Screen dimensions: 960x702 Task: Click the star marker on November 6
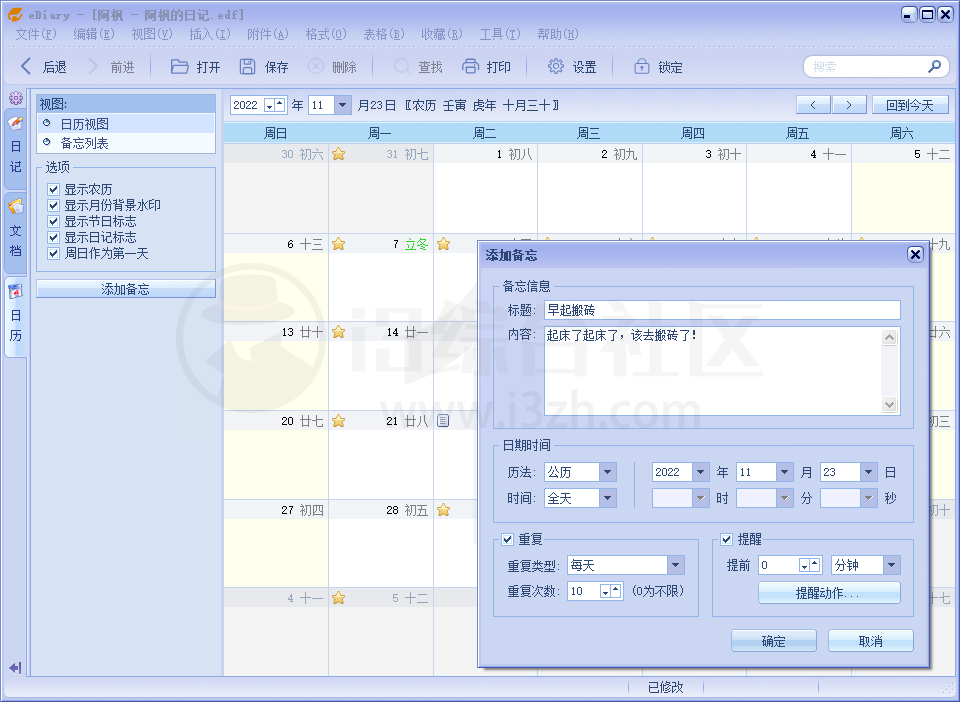339,244
